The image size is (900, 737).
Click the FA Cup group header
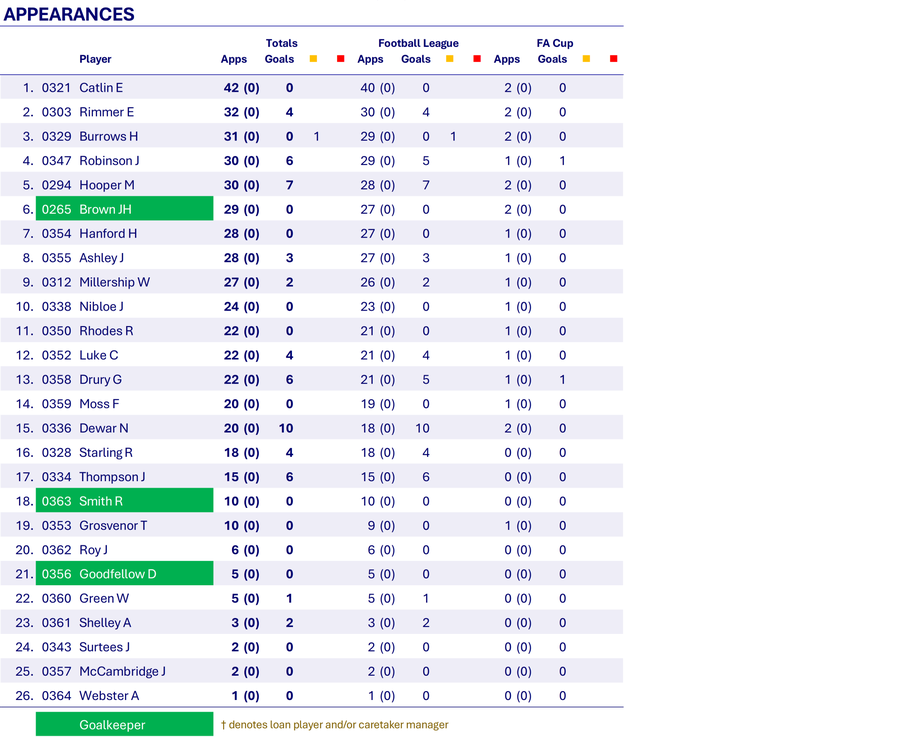555,43
